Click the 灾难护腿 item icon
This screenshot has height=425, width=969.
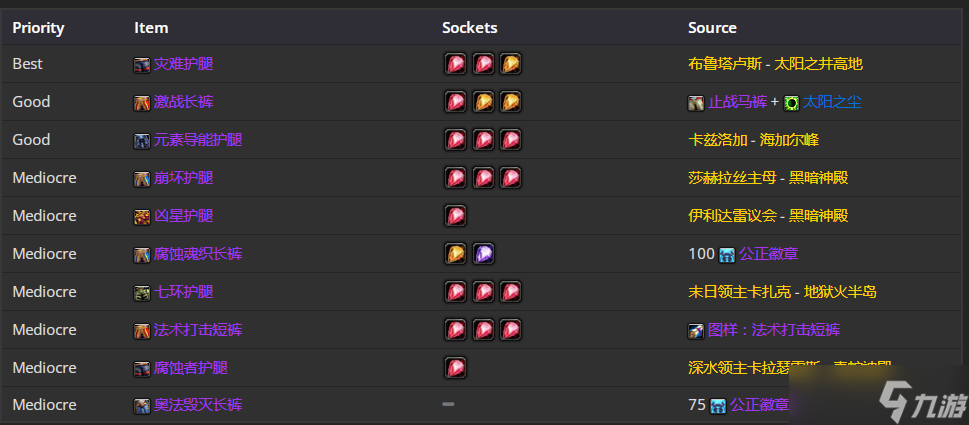point(142,64)
